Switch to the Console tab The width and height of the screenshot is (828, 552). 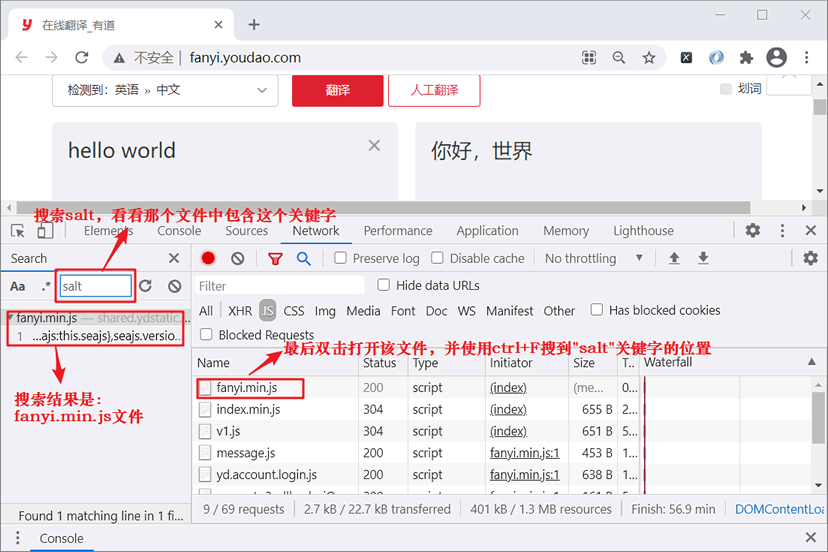point(179,231)
